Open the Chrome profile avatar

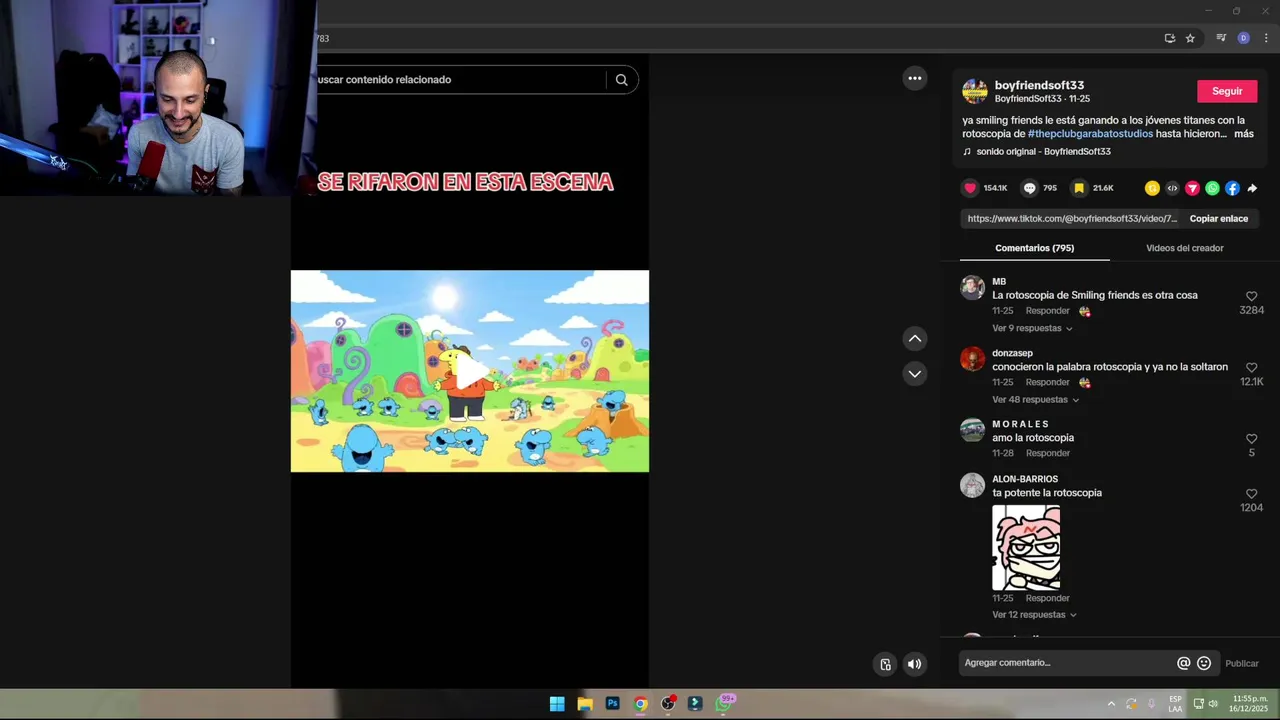pyautogui.click(x=1243, y=38)
